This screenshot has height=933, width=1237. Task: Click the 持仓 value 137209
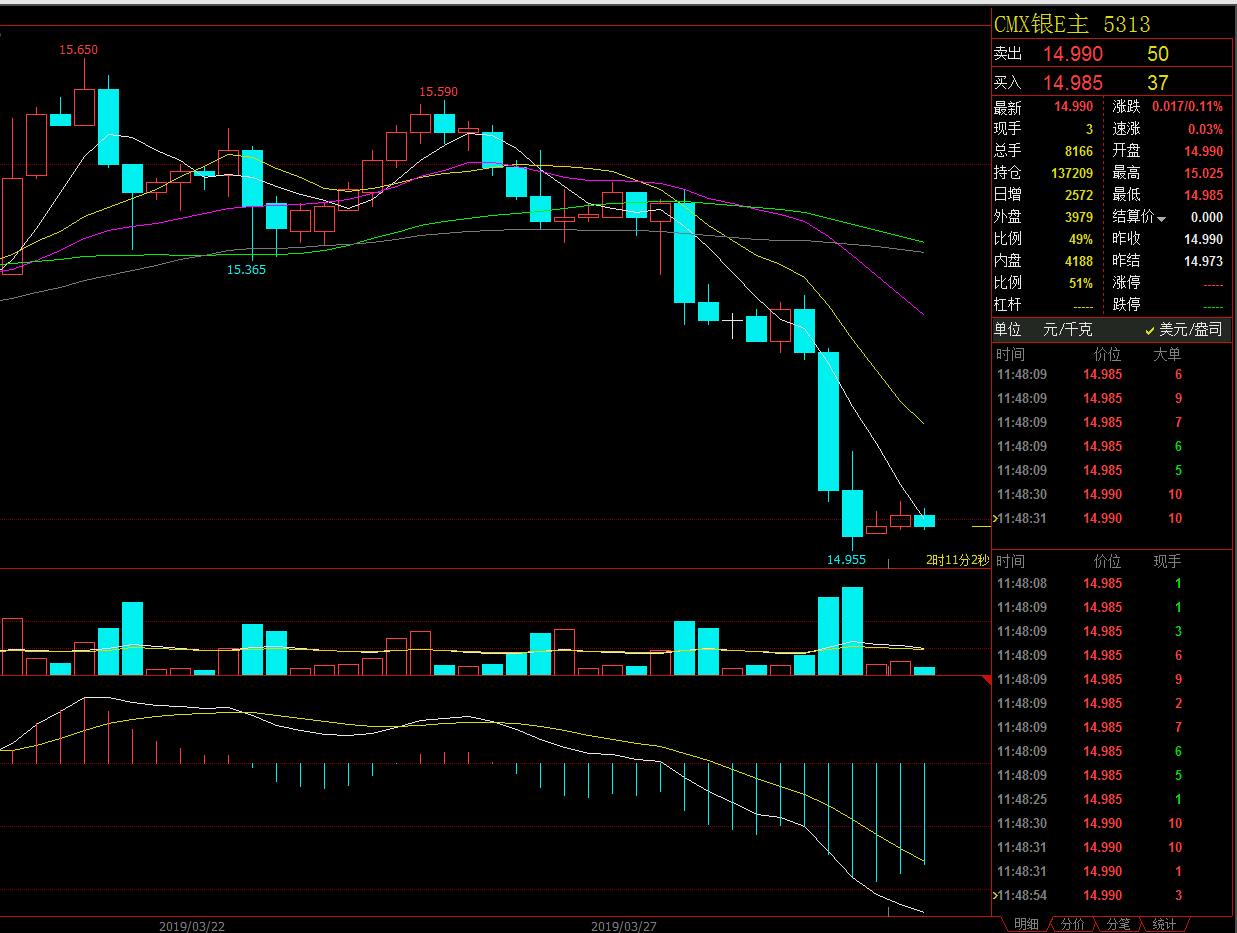coord(1071,173)
